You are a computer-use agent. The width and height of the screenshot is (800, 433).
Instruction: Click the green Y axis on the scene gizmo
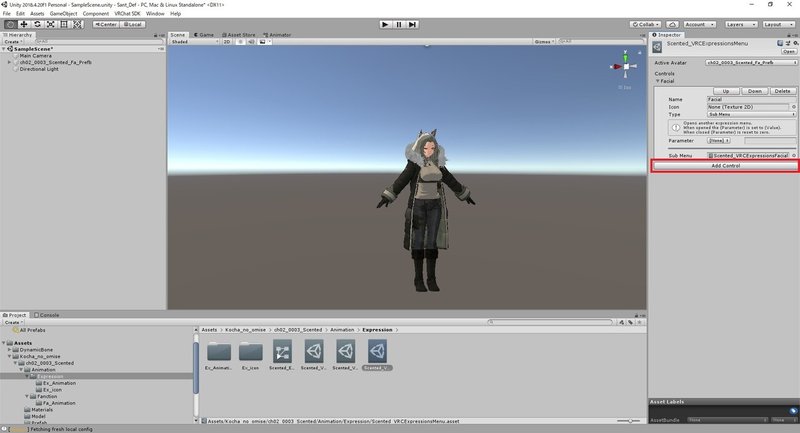[x=626, y=57]
